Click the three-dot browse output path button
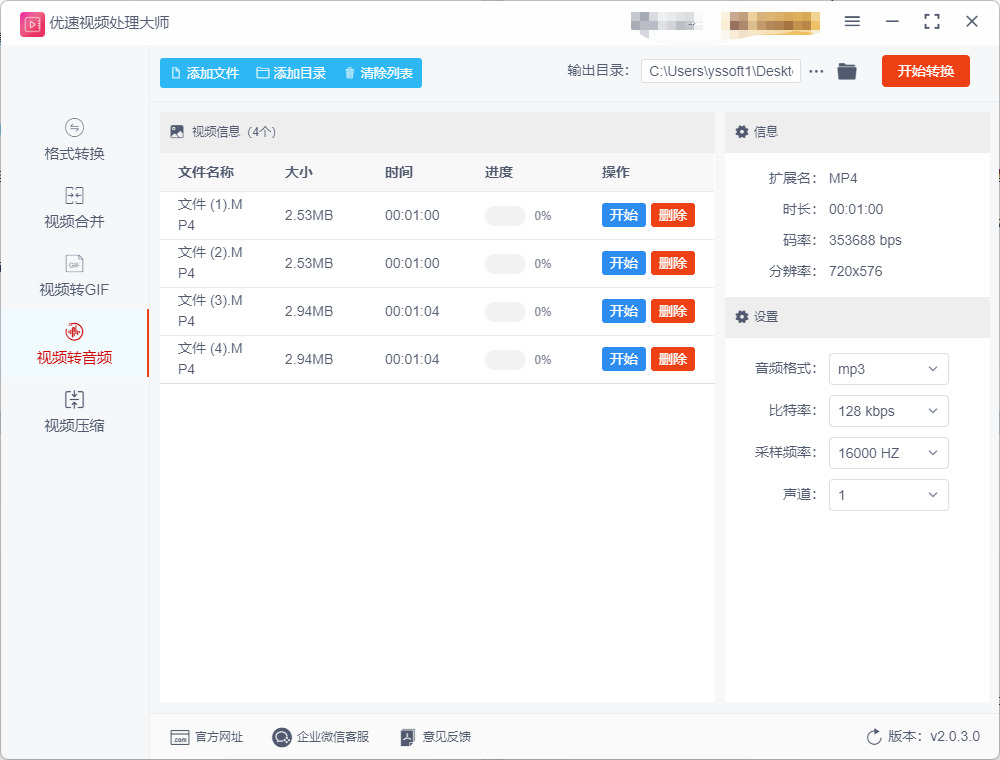Image resolution: width=1000 pixels, height=760 pixels. (x=816, y=71)
